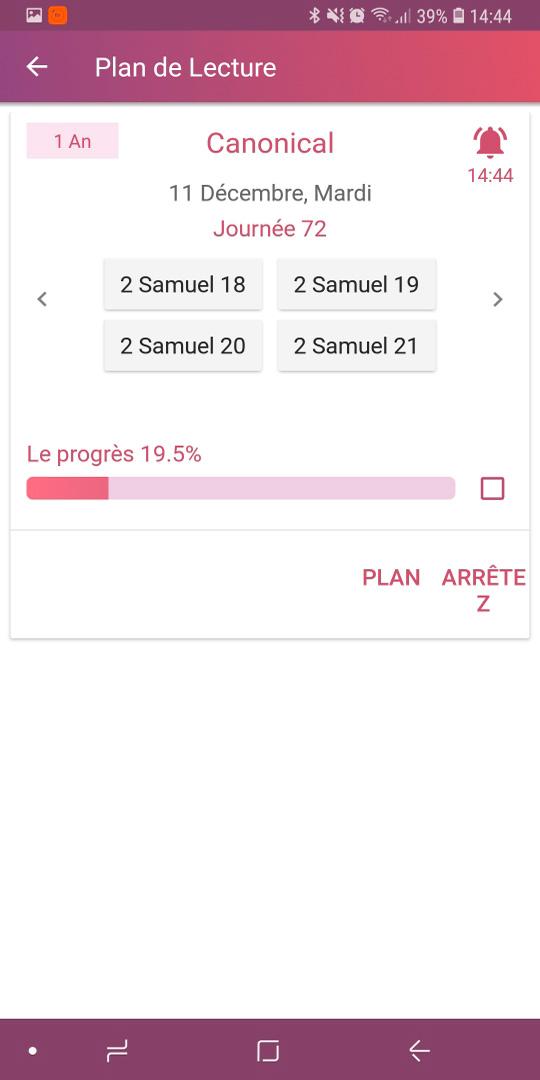The image size is (540, 1080).
Task: Tap the back arrow in the header
Action: [37, 67]
